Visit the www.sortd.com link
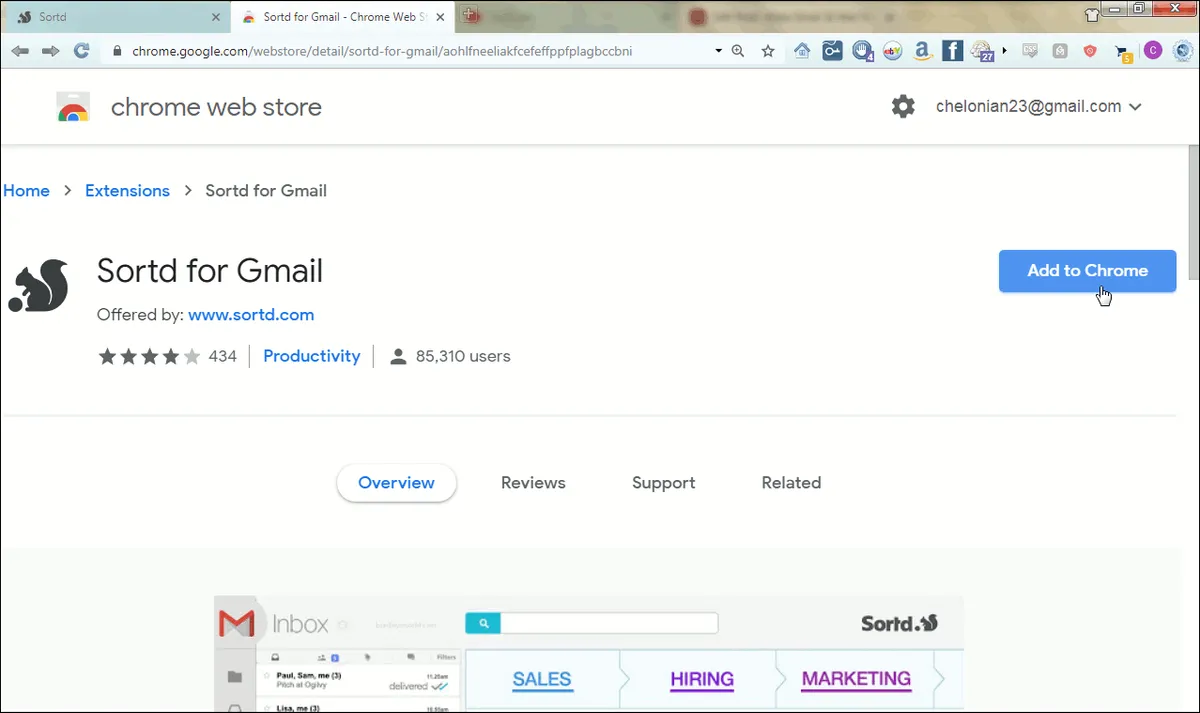 tap(251, 314)
